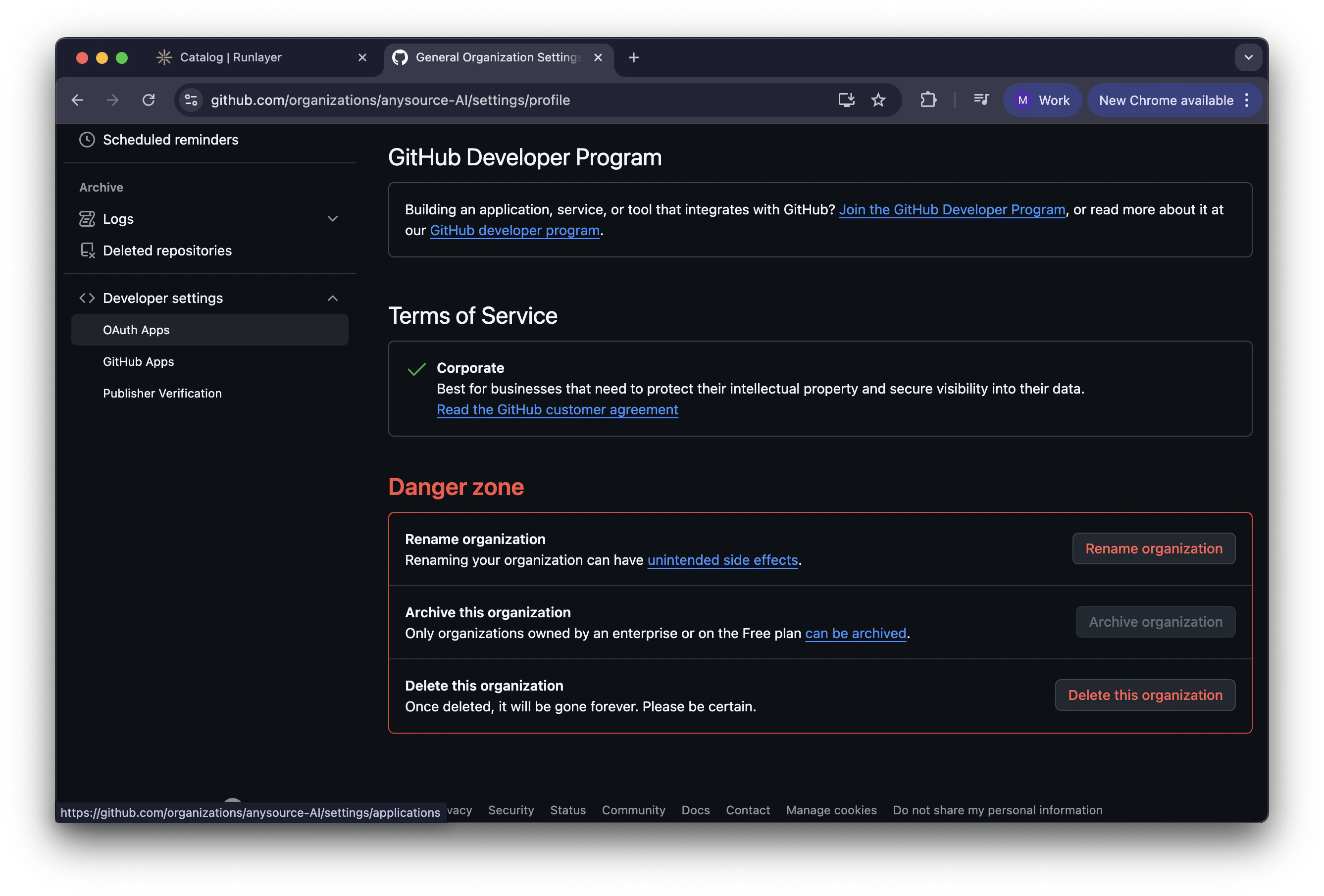
Task: Expand the Logs chevron
Action: [x=333, y=219]
